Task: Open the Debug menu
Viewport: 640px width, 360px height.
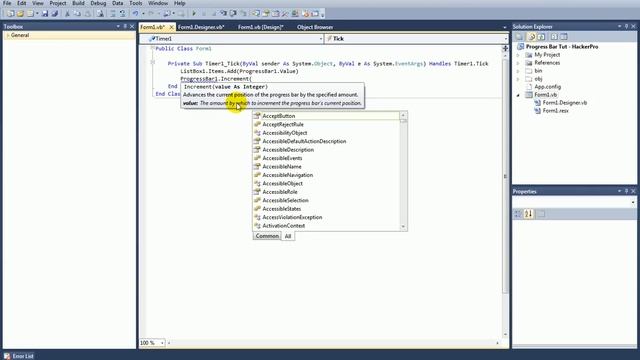Action: click(98, 3)
